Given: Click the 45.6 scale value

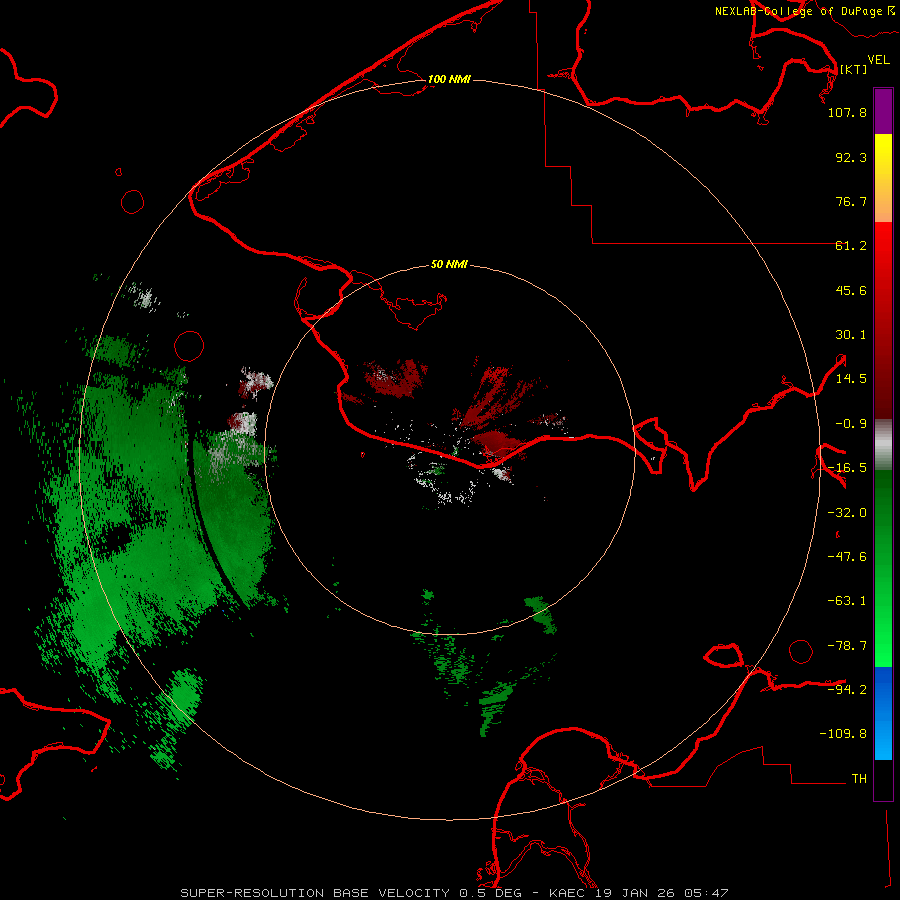Looking at the screenshot, I should [851, 290].
